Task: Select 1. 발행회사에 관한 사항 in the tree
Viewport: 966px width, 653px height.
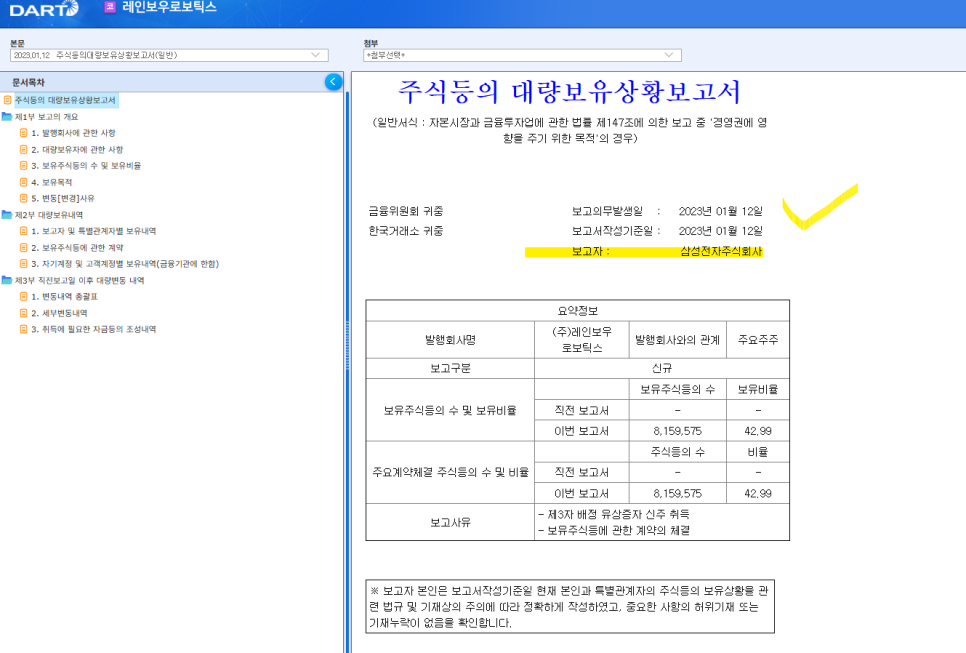Action: pos(72,133)
